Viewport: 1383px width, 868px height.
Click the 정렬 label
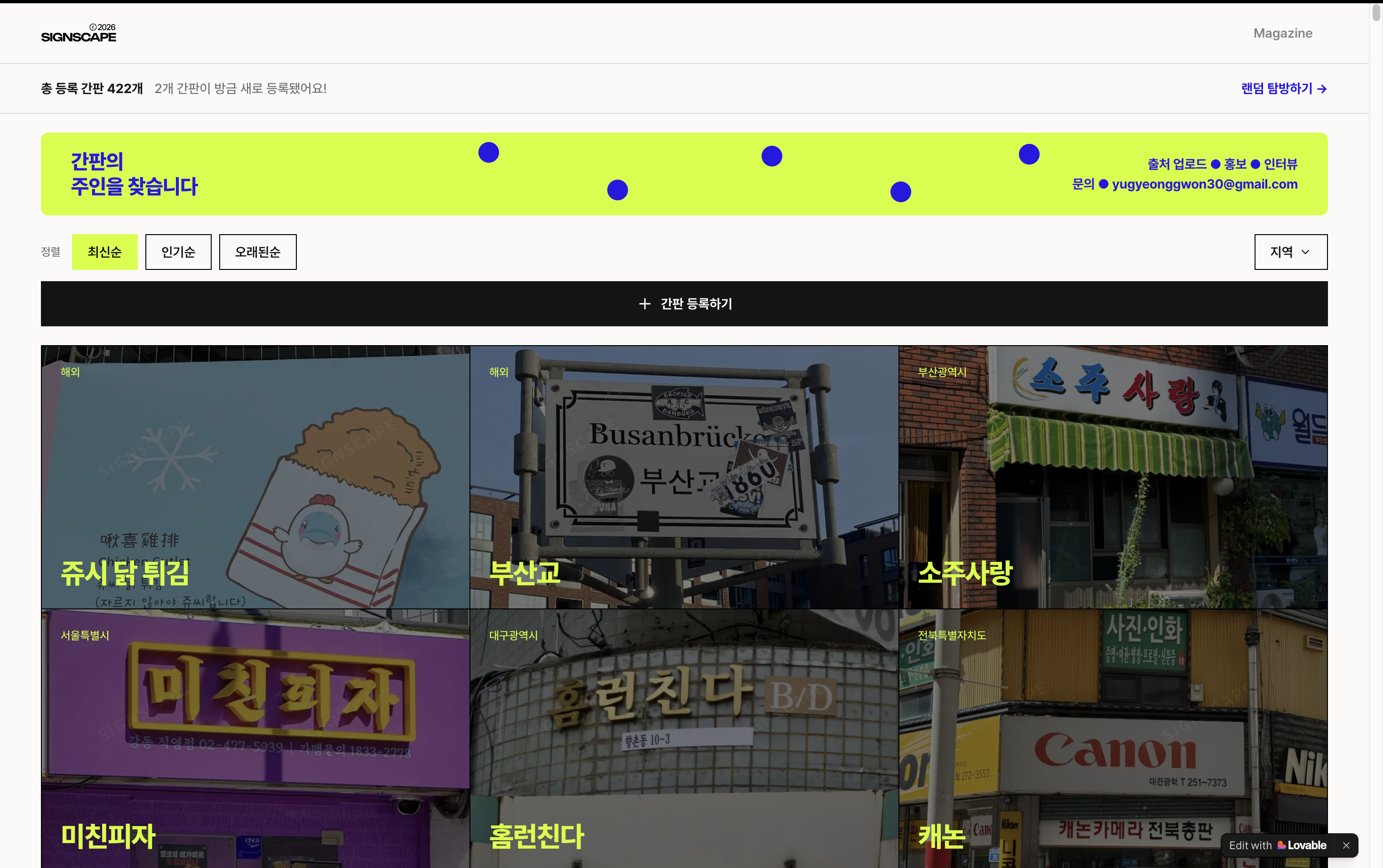50,252
